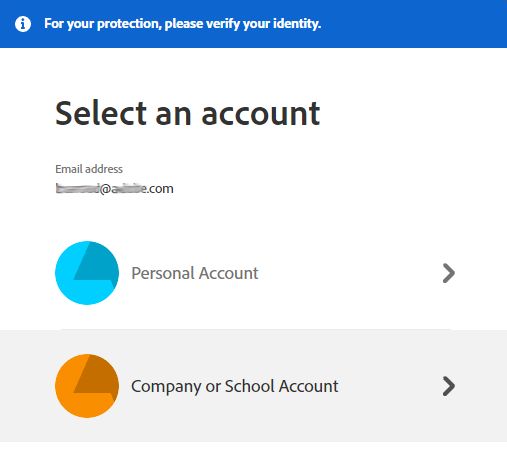Open Personal Account via its right chevron

click(449, 273)
